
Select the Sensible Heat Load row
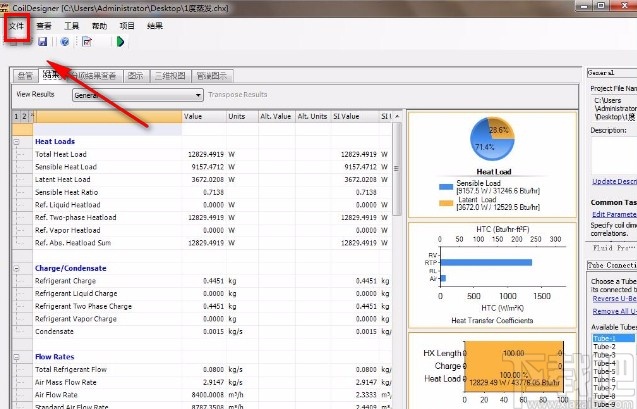coord(212,167)
